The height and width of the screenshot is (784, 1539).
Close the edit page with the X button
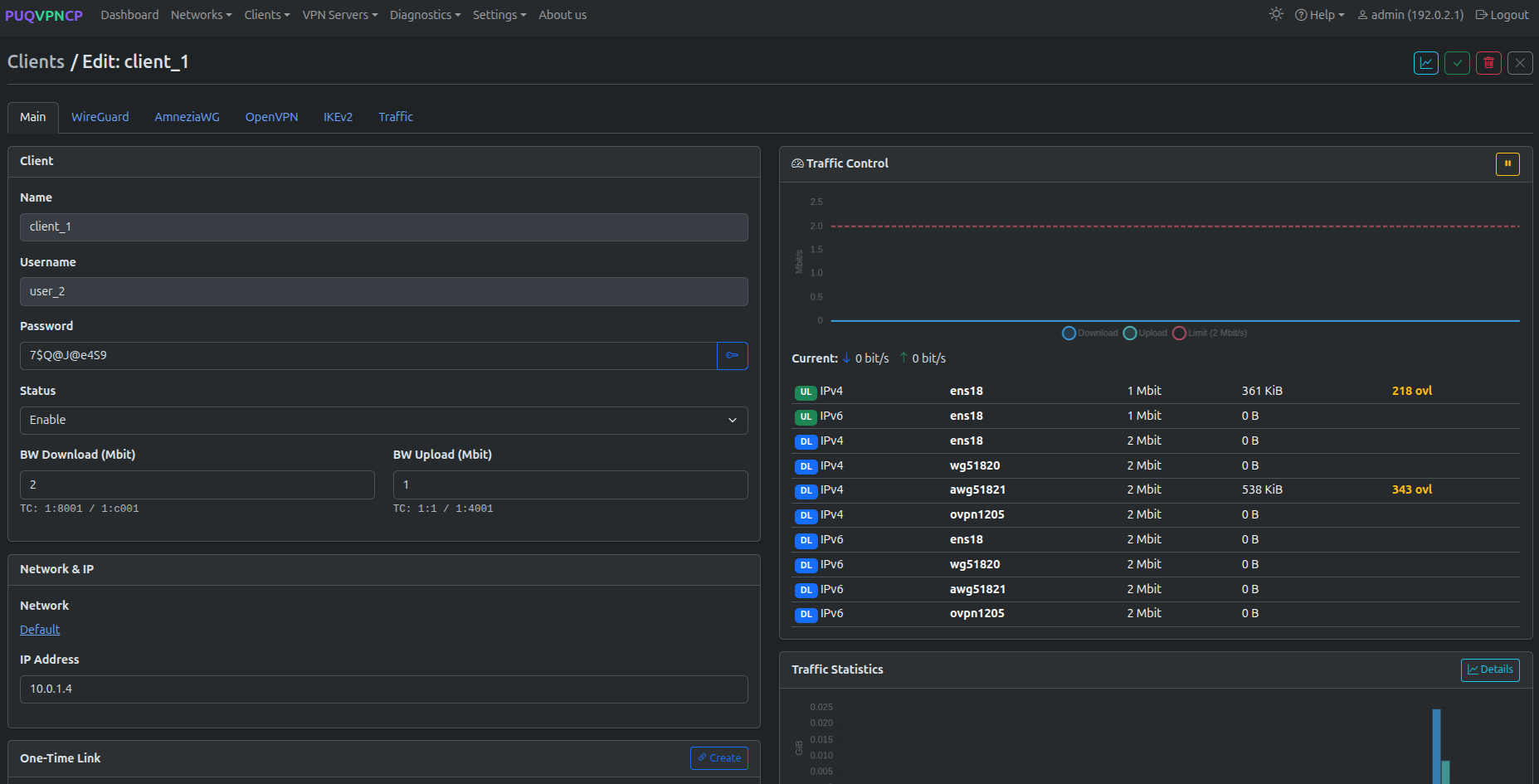[x=1520, y=63]
